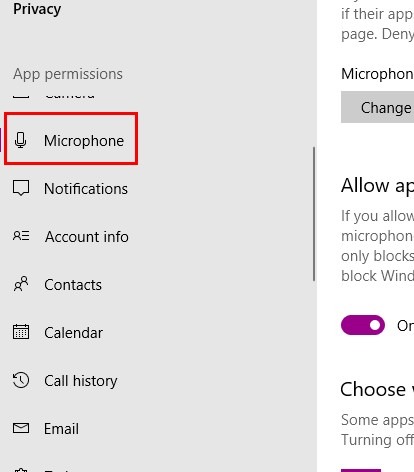
Task: Click the partially hidden Camera icon
Action: coord(21,96)
